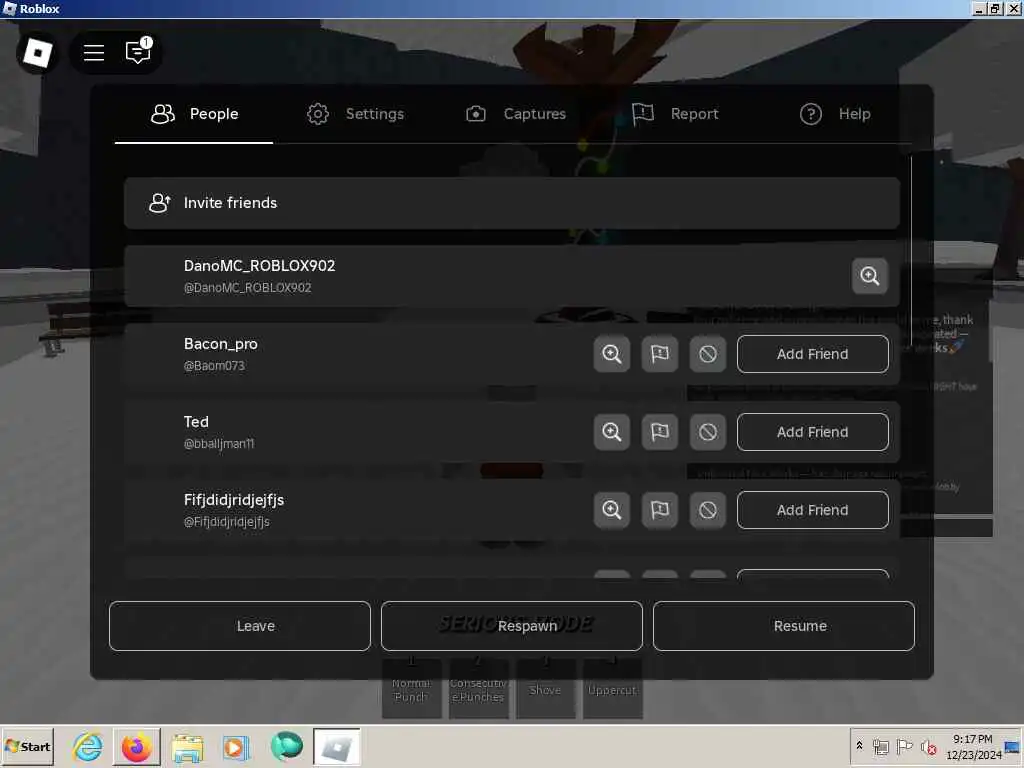Report Ted using flag icon

[x=660, y=432]
